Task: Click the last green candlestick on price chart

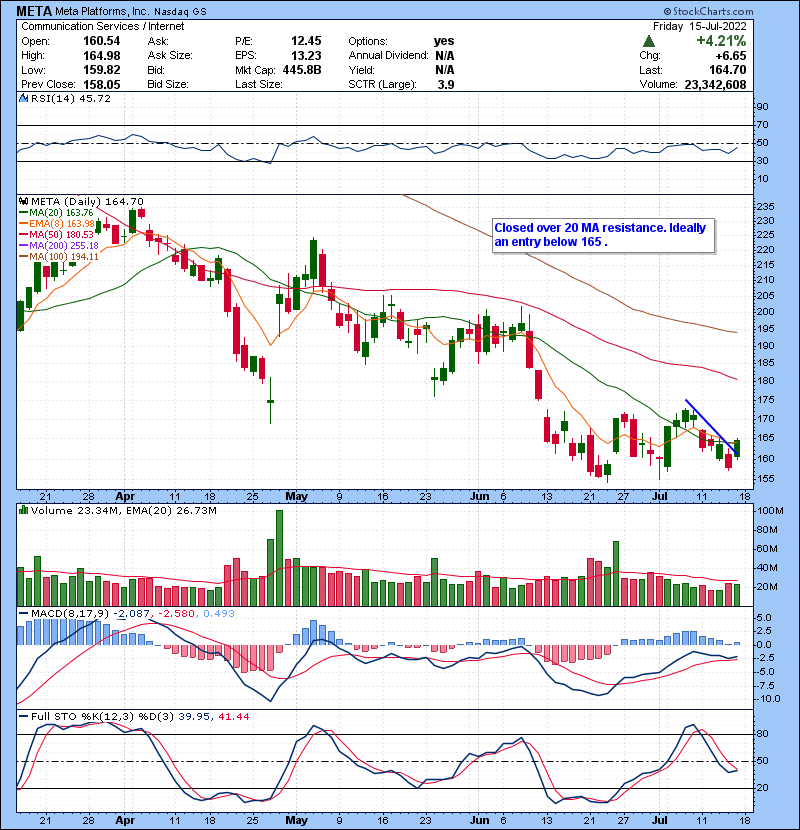Action: point(737,448)
